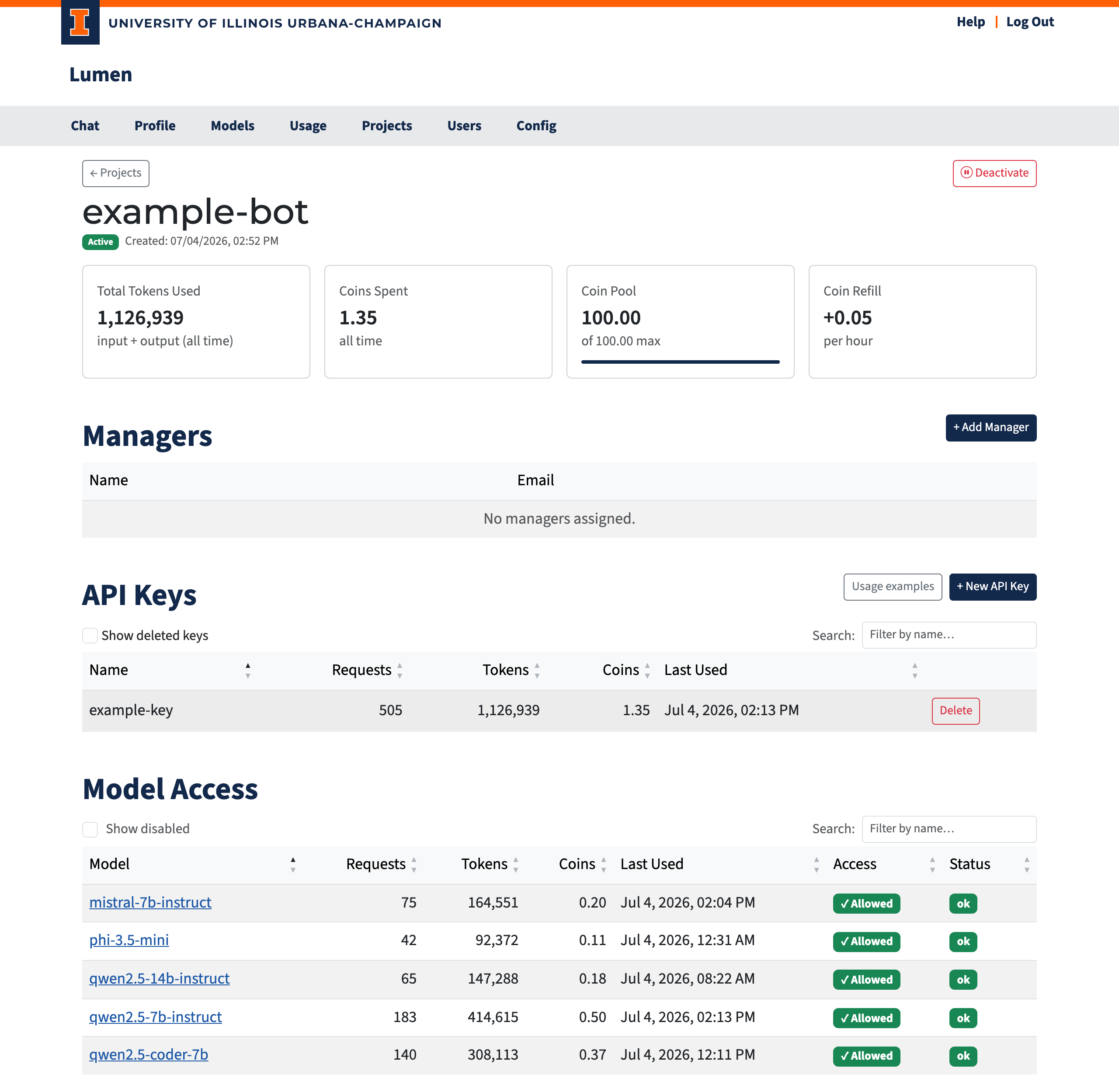Click the Created date text under example-bot

[x=202, y=241]
